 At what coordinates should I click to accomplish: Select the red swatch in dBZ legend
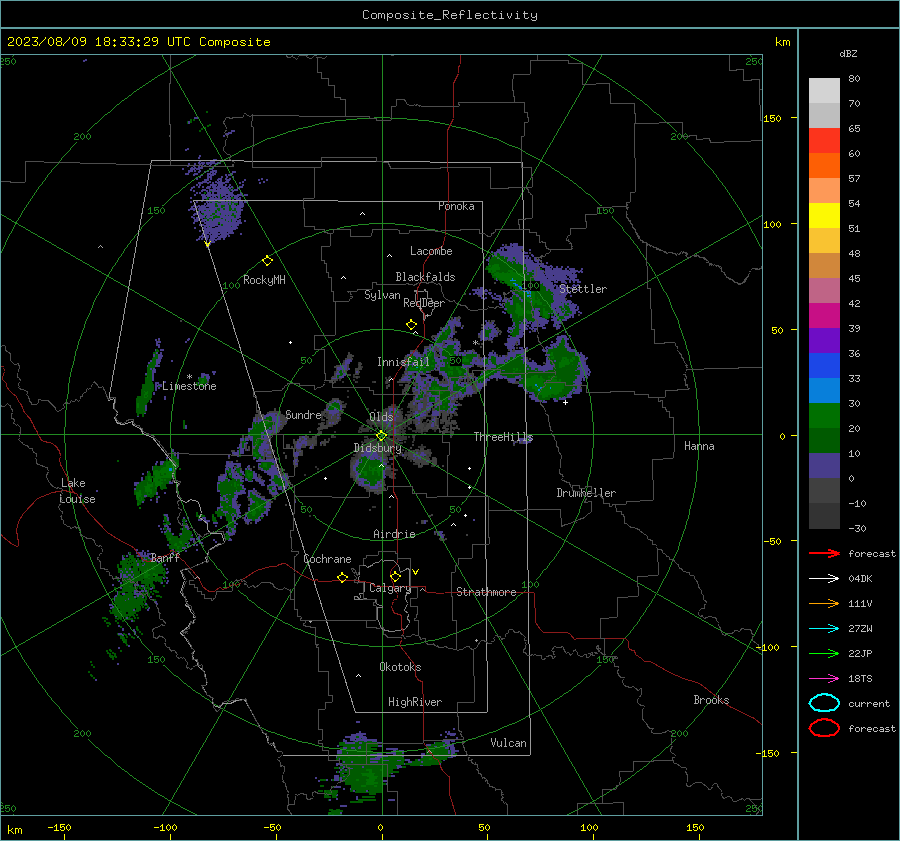coord(824,140)
